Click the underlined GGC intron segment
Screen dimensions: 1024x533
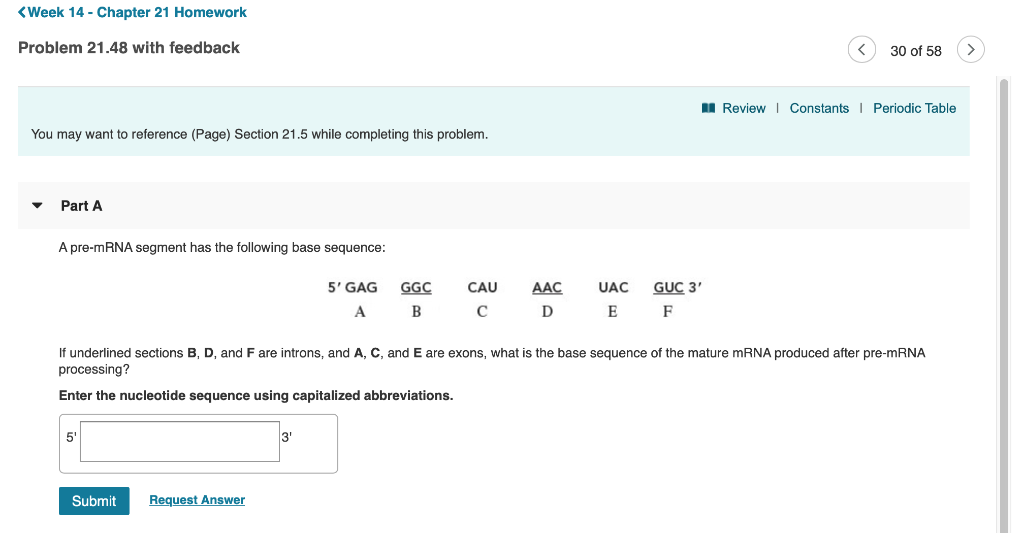416,287
